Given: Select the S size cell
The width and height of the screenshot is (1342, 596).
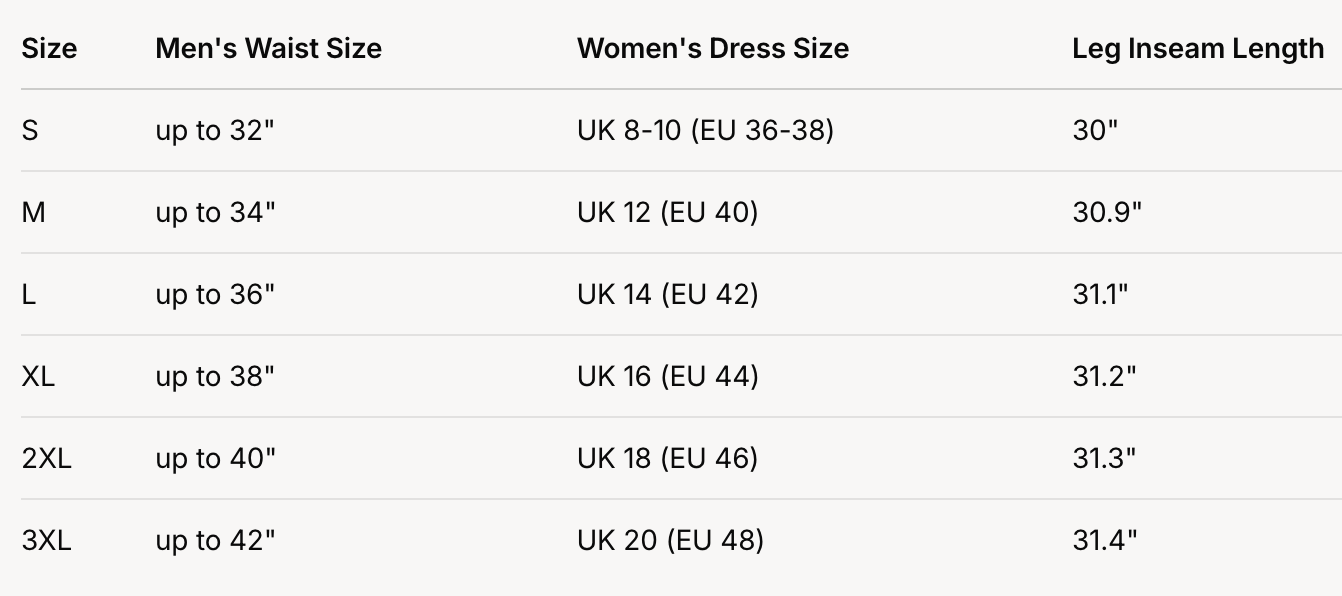Looking at the screenshot, I should click(30, 130).
